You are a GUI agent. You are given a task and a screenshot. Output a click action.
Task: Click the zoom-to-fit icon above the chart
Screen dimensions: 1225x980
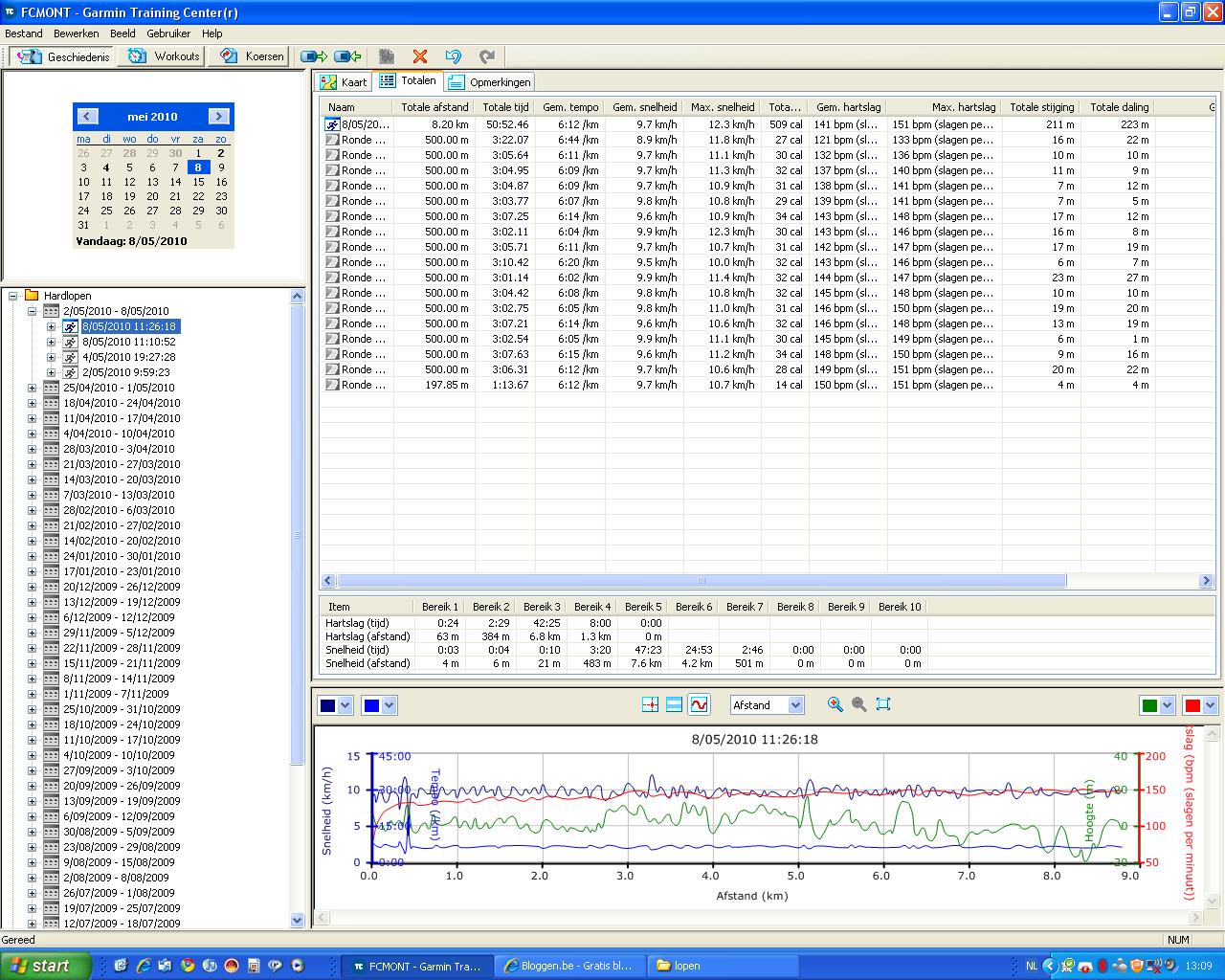coord(883,704)
